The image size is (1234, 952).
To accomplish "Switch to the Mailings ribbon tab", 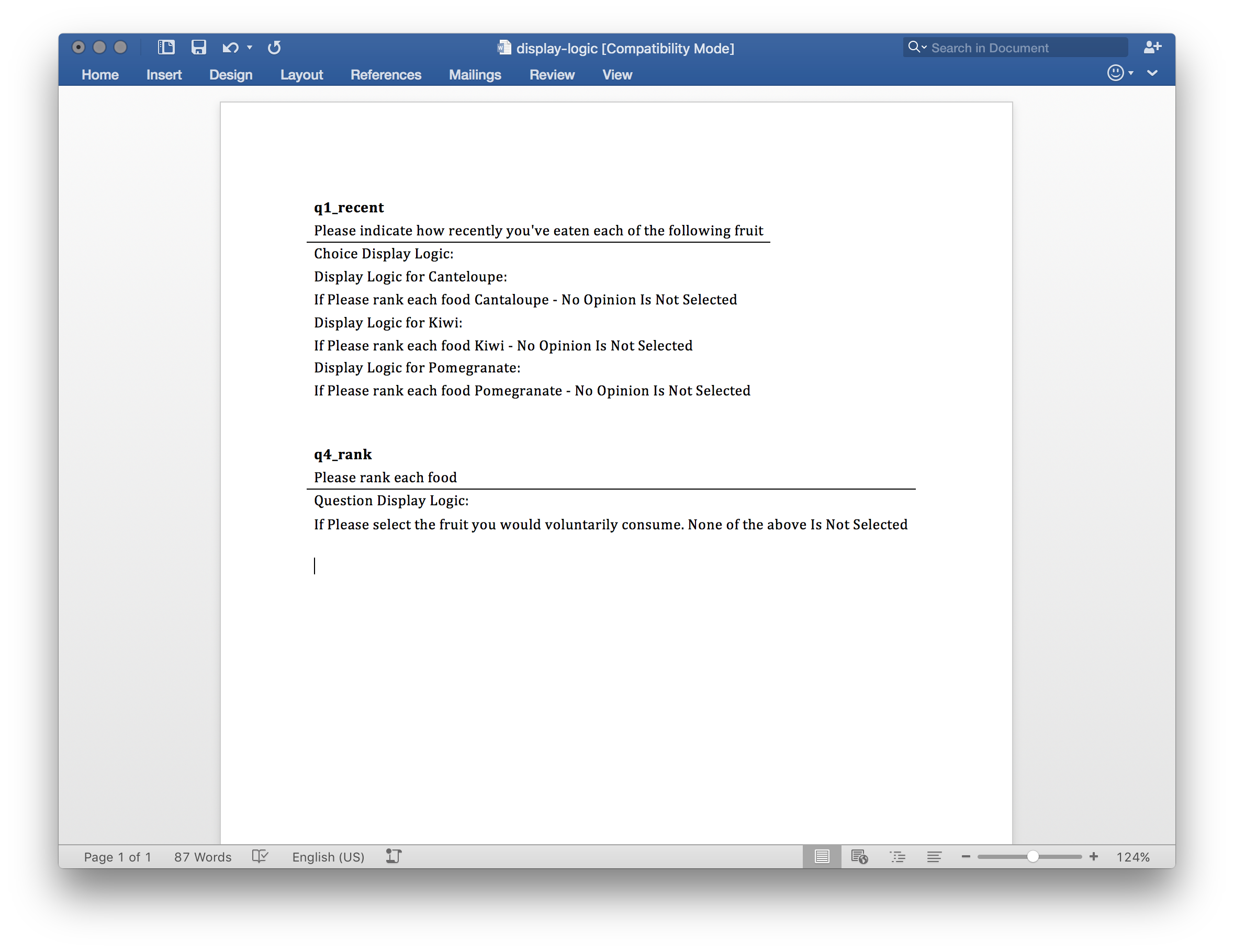I will coord(475,74).
